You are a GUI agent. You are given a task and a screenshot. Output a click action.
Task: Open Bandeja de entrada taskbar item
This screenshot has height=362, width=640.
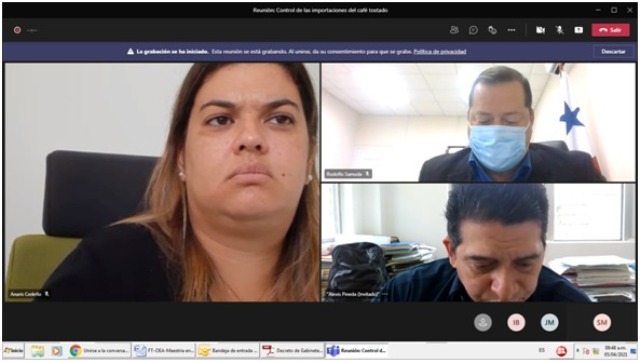tap(228, 351)
